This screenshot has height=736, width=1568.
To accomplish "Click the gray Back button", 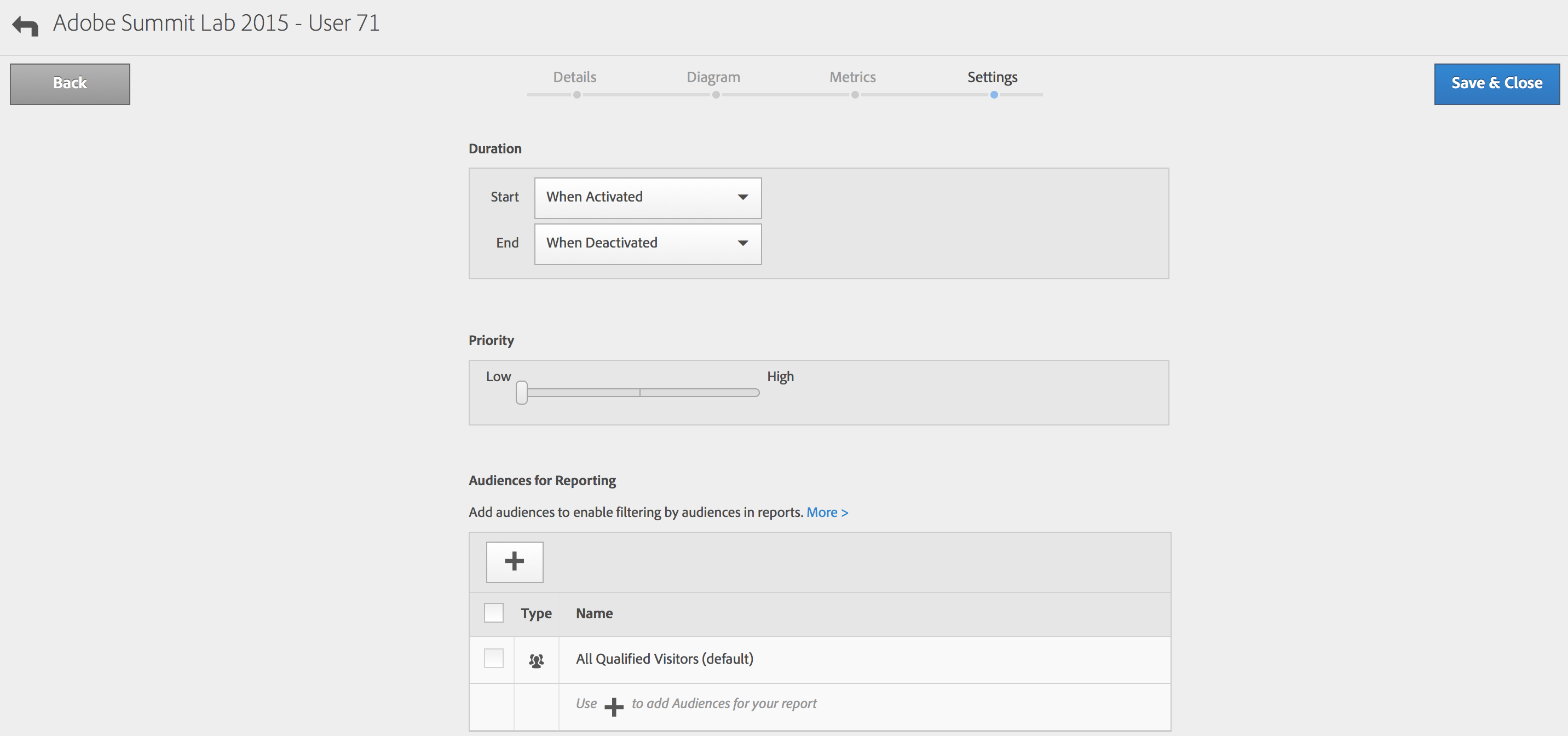I will click(x=70, y=84).
